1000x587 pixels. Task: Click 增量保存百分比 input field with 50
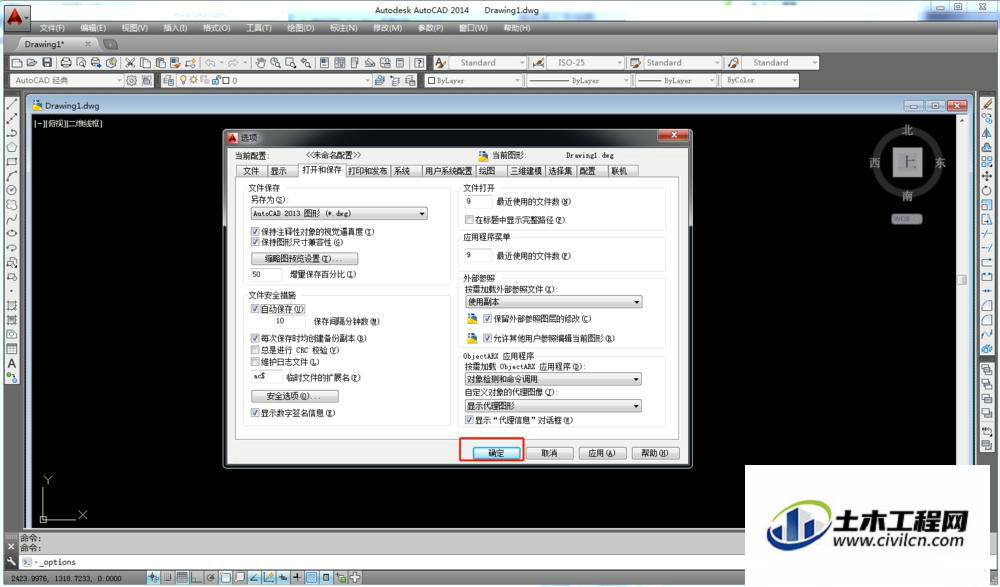(x=267, y=274)
